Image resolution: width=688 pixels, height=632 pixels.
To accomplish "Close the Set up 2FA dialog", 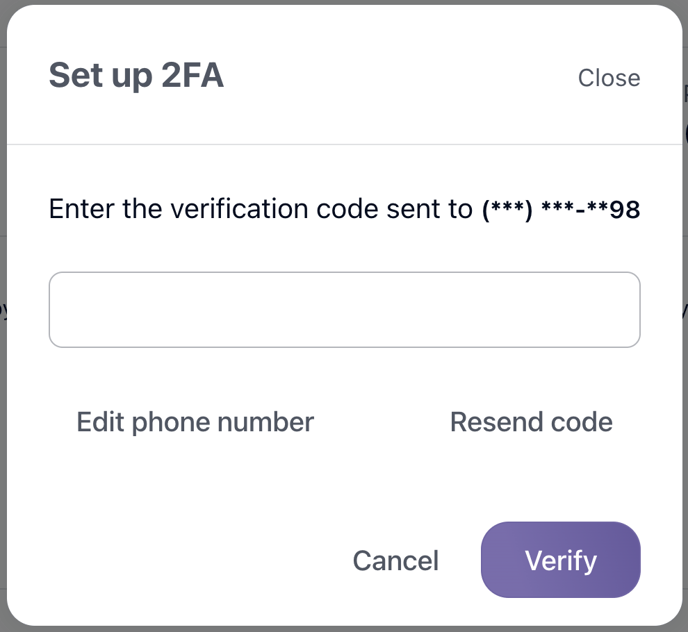I will [x=608, y=78].
